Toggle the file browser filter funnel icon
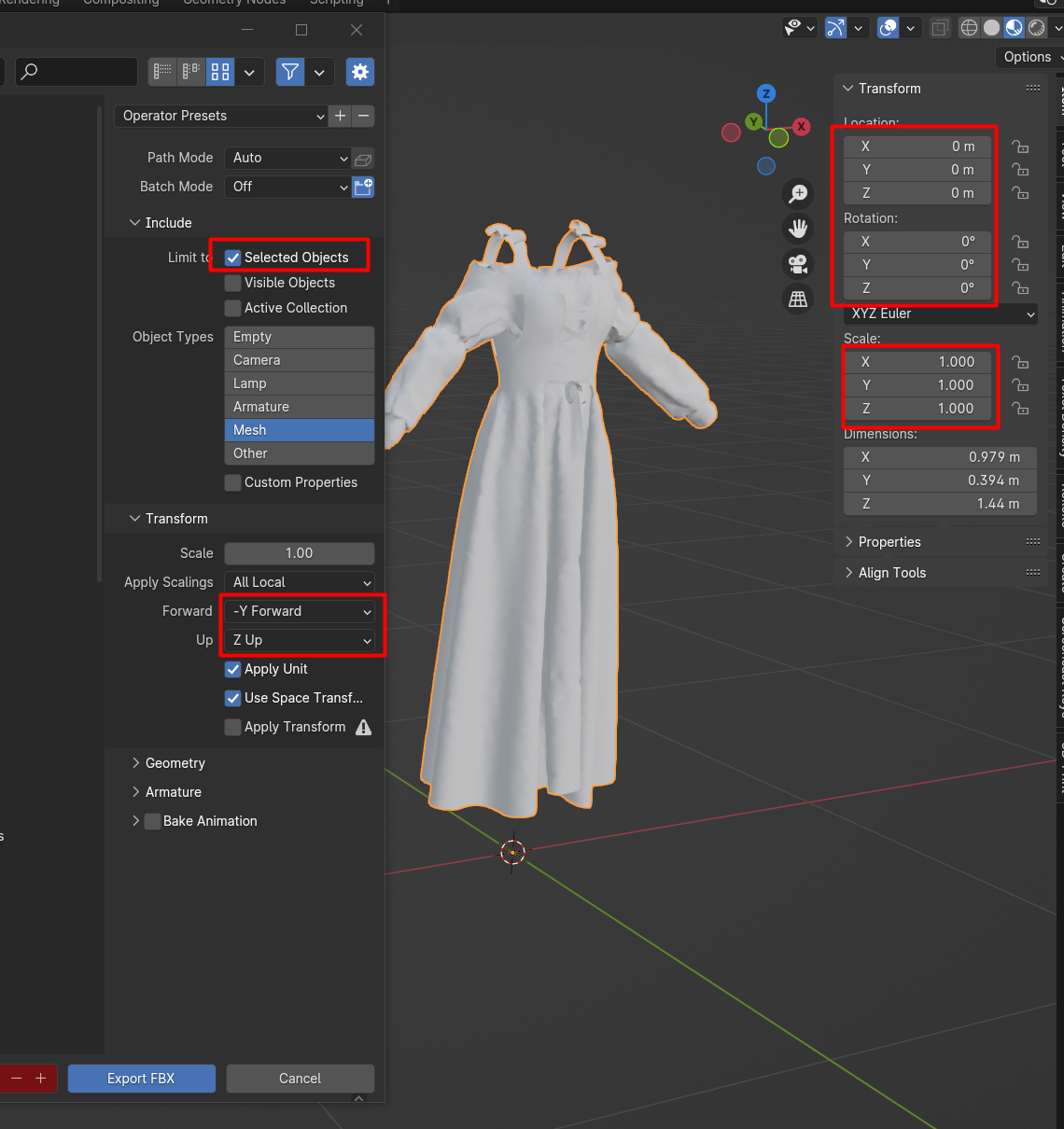Image resolution: width=1064 pixels, height=1129 pixels. pyautogui.click(x=290, y=72)
